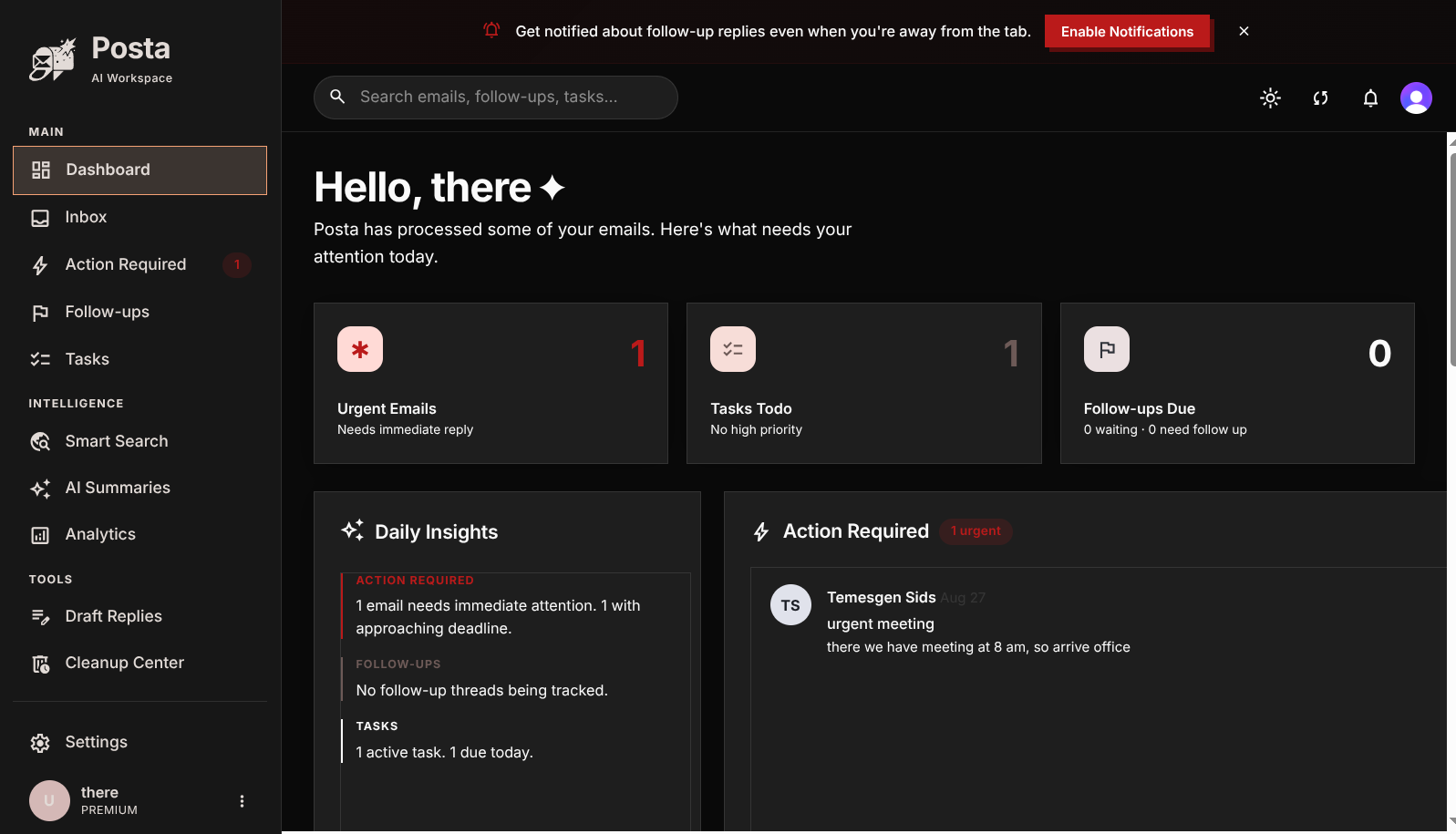This screenshot has width=1456, height=834.
Task: Click 'No follow-up threads being tracked' text
Action: [481, 691]
